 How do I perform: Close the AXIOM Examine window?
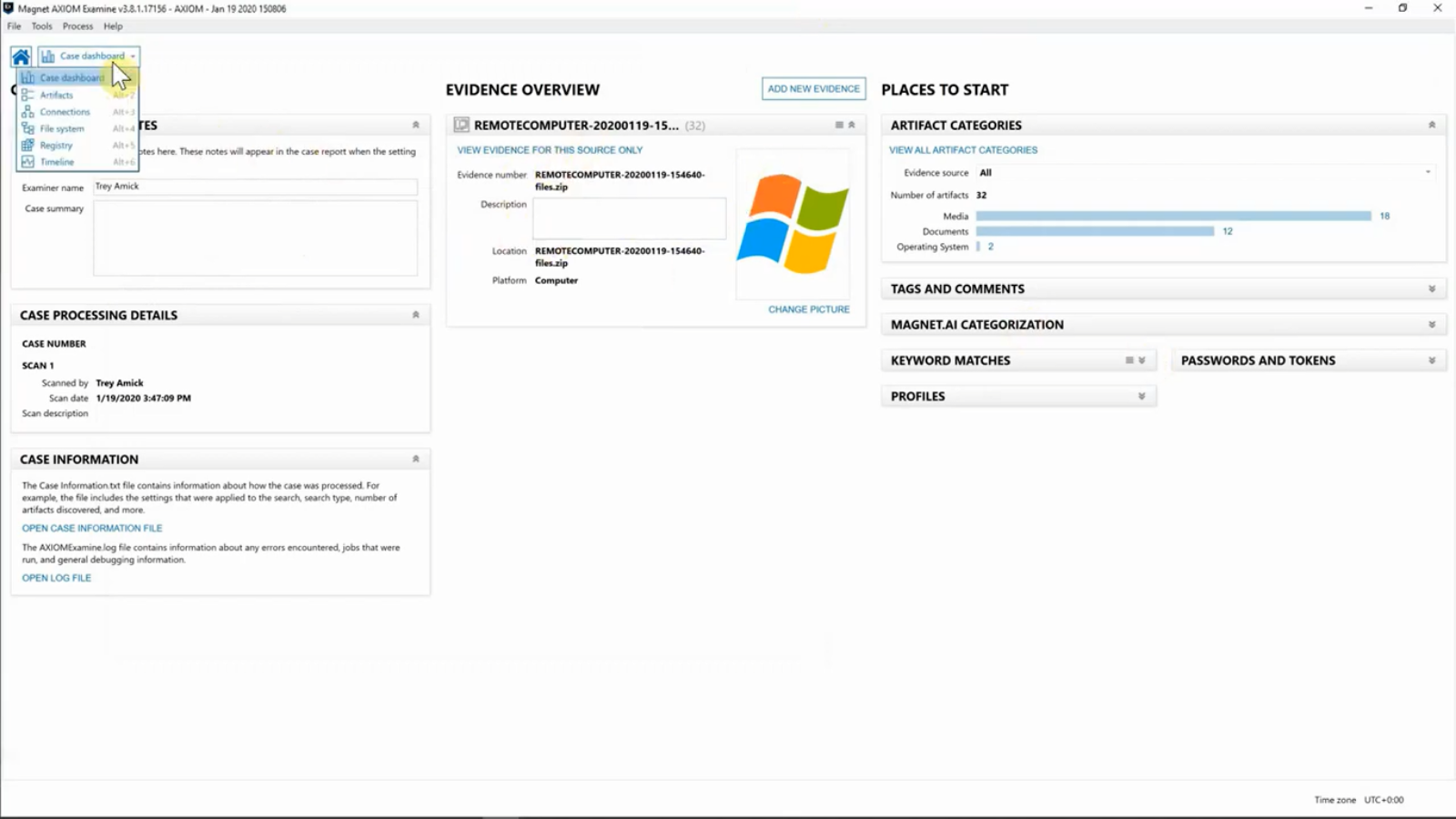[1438, 8]
